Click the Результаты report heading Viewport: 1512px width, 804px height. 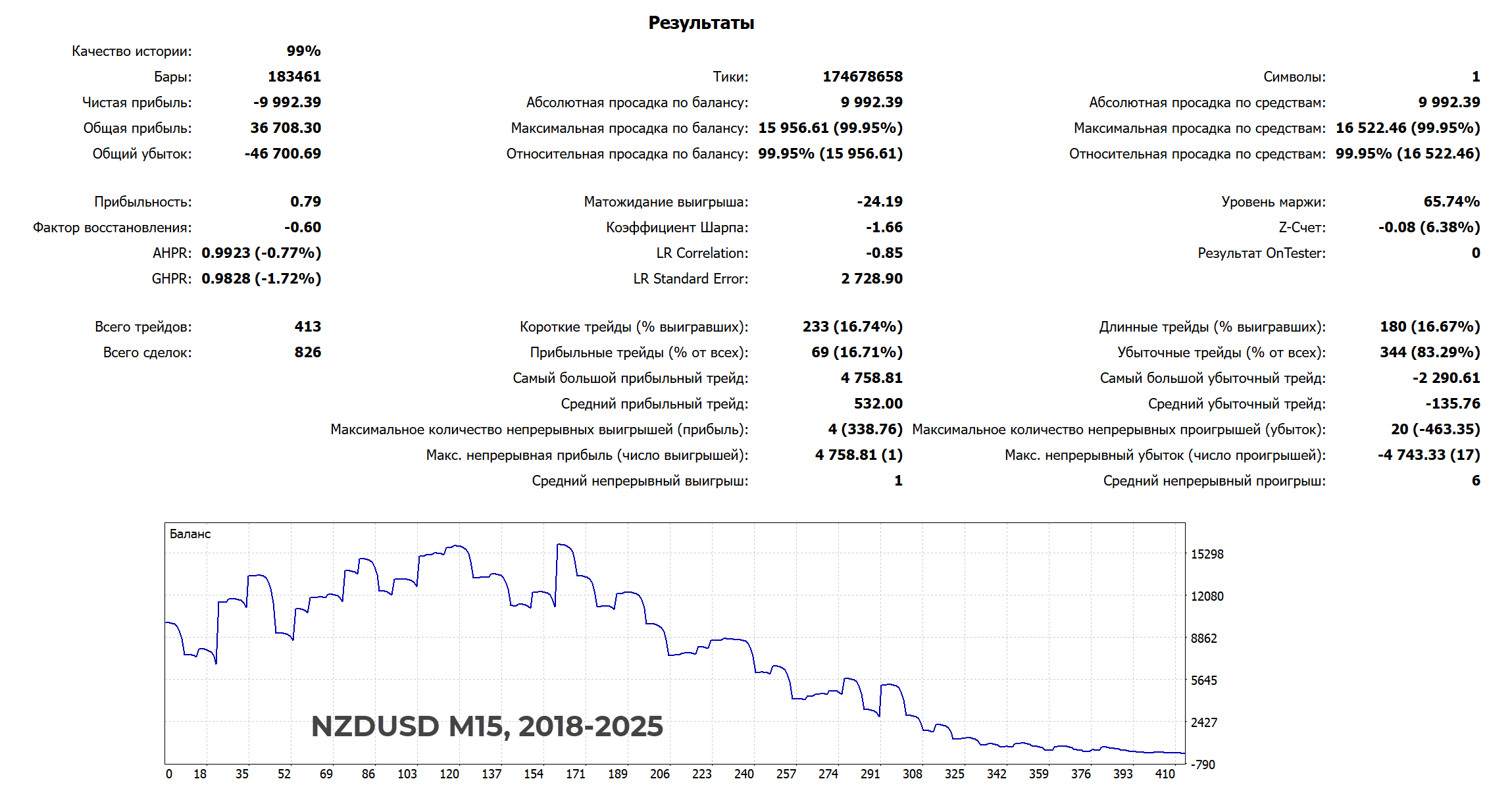click(x=701, y=23)
